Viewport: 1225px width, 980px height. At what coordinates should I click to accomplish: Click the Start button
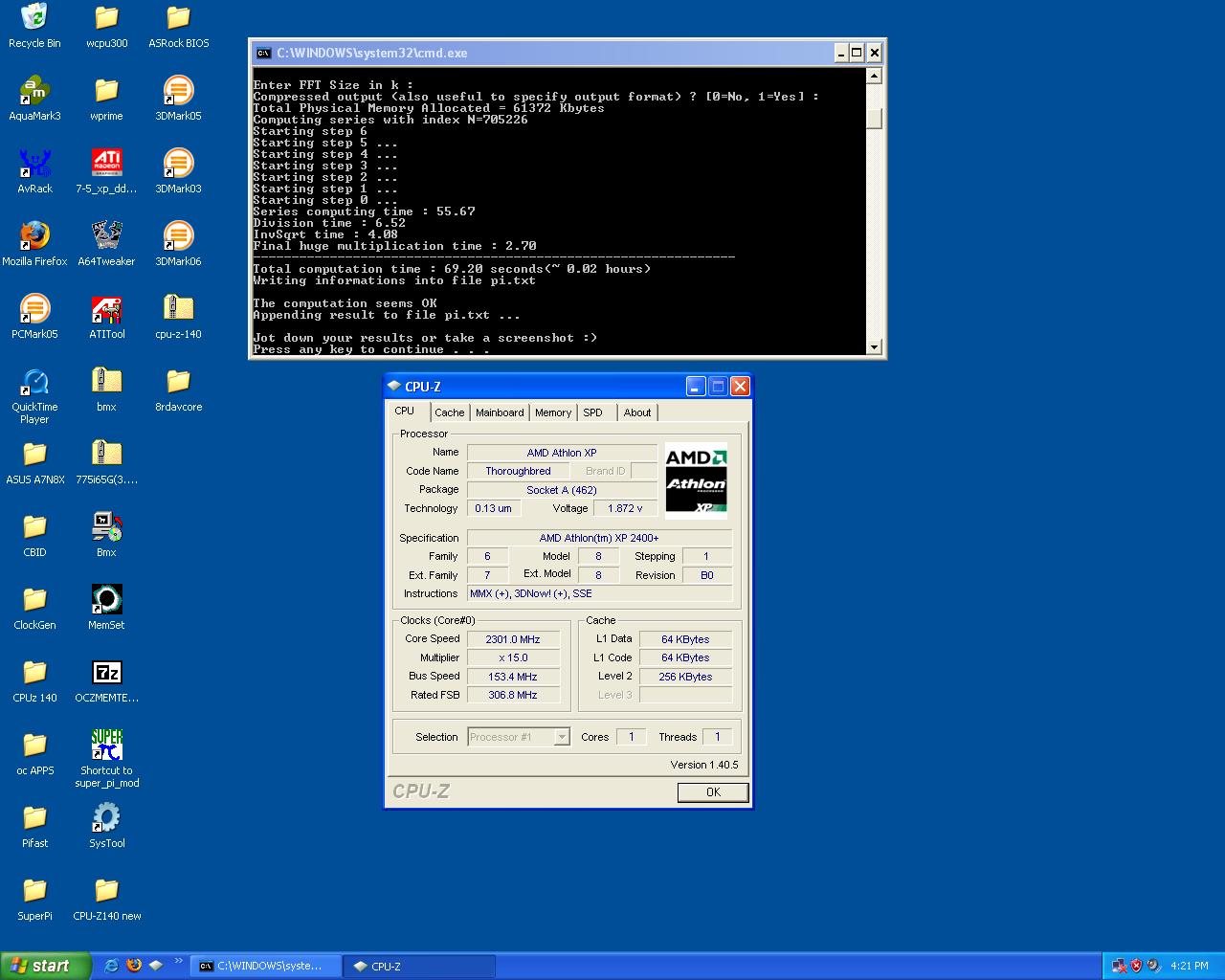pyautogui.click(x=46, y=966)
